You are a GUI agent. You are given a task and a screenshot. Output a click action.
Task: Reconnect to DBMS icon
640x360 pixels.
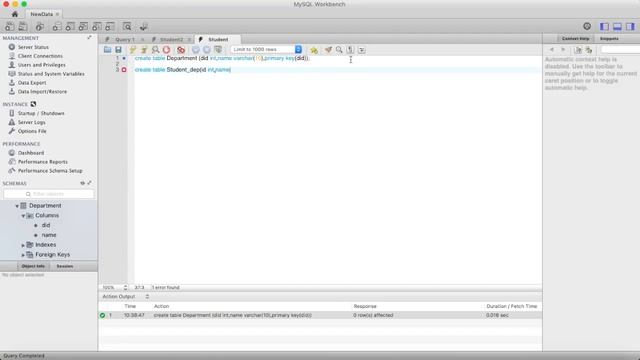click(x=143, y=27)
